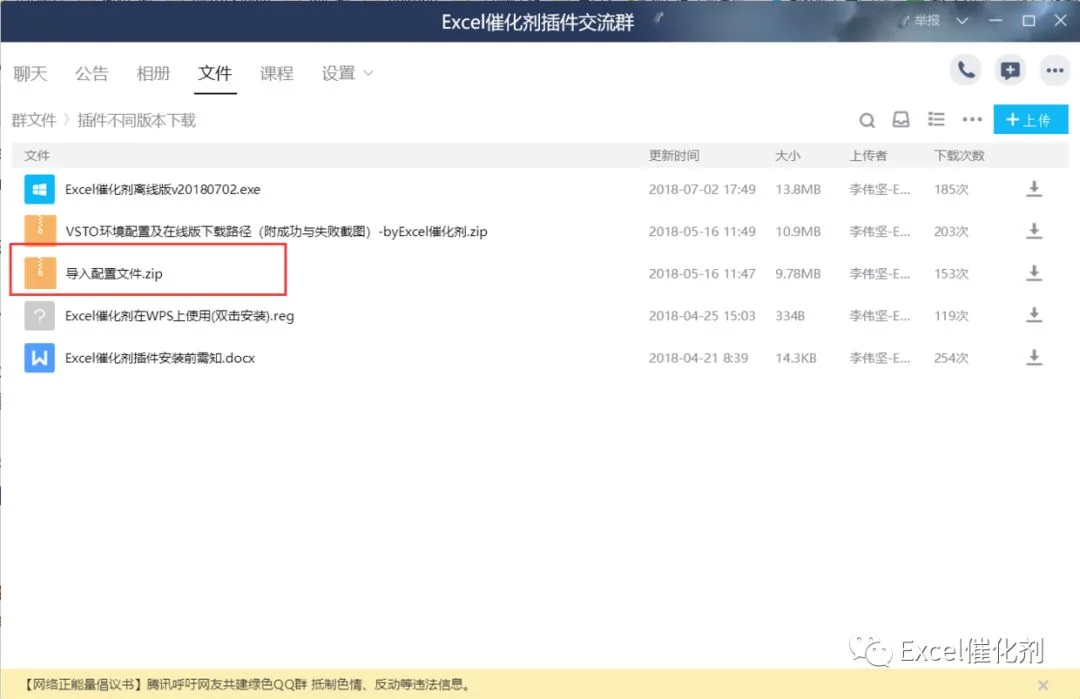1080x699 pixels.
Task: Download the VSTO环境配置 zip file
Action: (x=1033, y=231)
